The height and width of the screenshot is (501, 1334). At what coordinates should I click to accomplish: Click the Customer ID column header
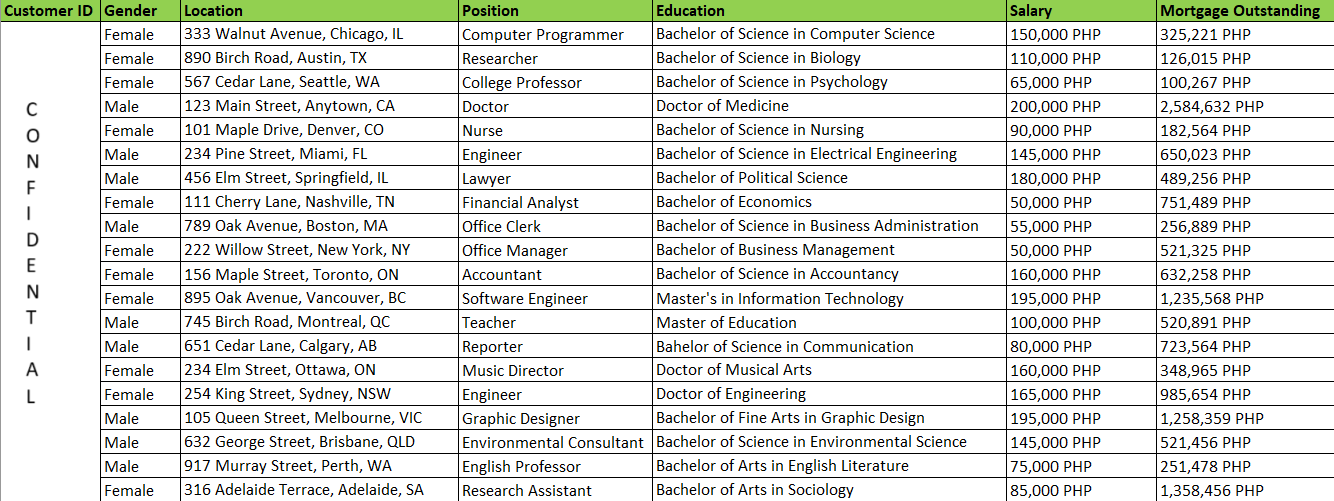[50, 11]
